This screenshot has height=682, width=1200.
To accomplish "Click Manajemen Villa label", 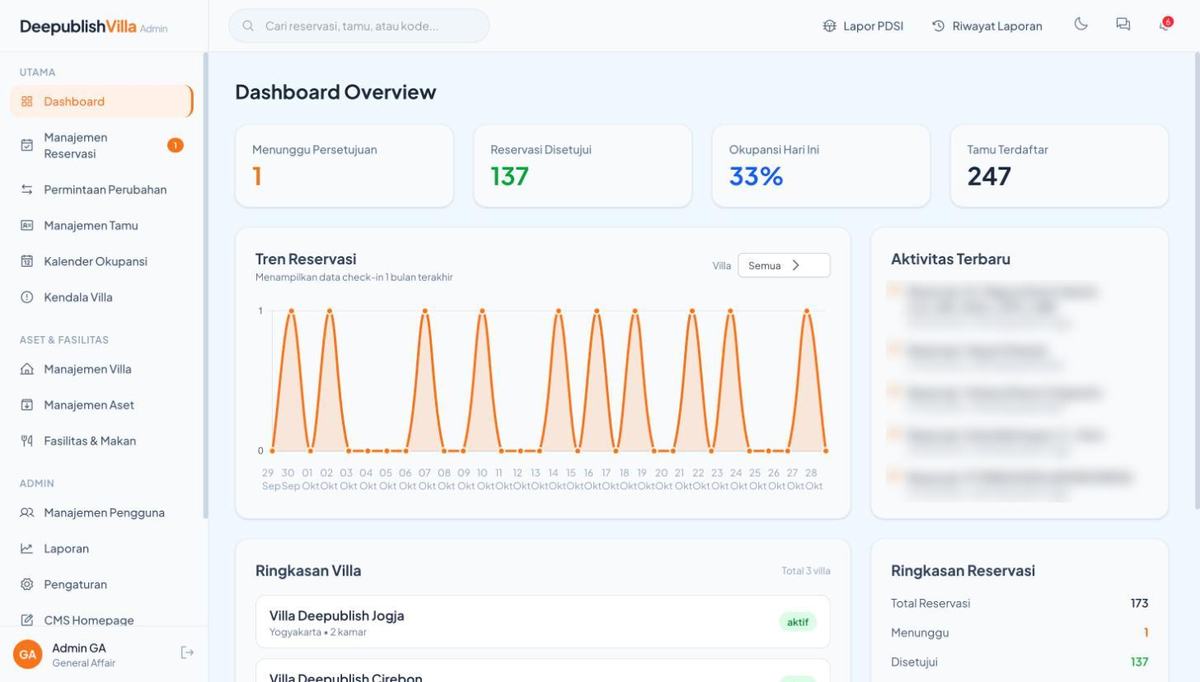I will [88, 369].
